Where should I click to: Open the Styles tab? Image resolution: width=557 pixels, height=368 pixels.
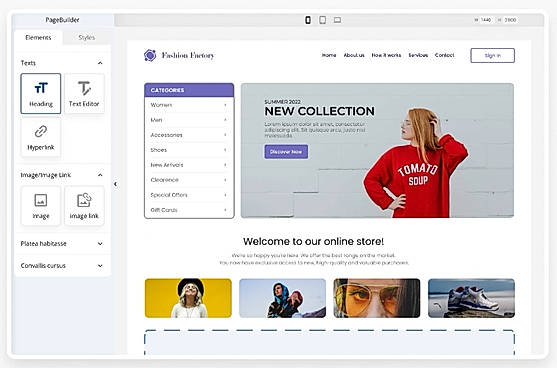[x=86, y=38]
